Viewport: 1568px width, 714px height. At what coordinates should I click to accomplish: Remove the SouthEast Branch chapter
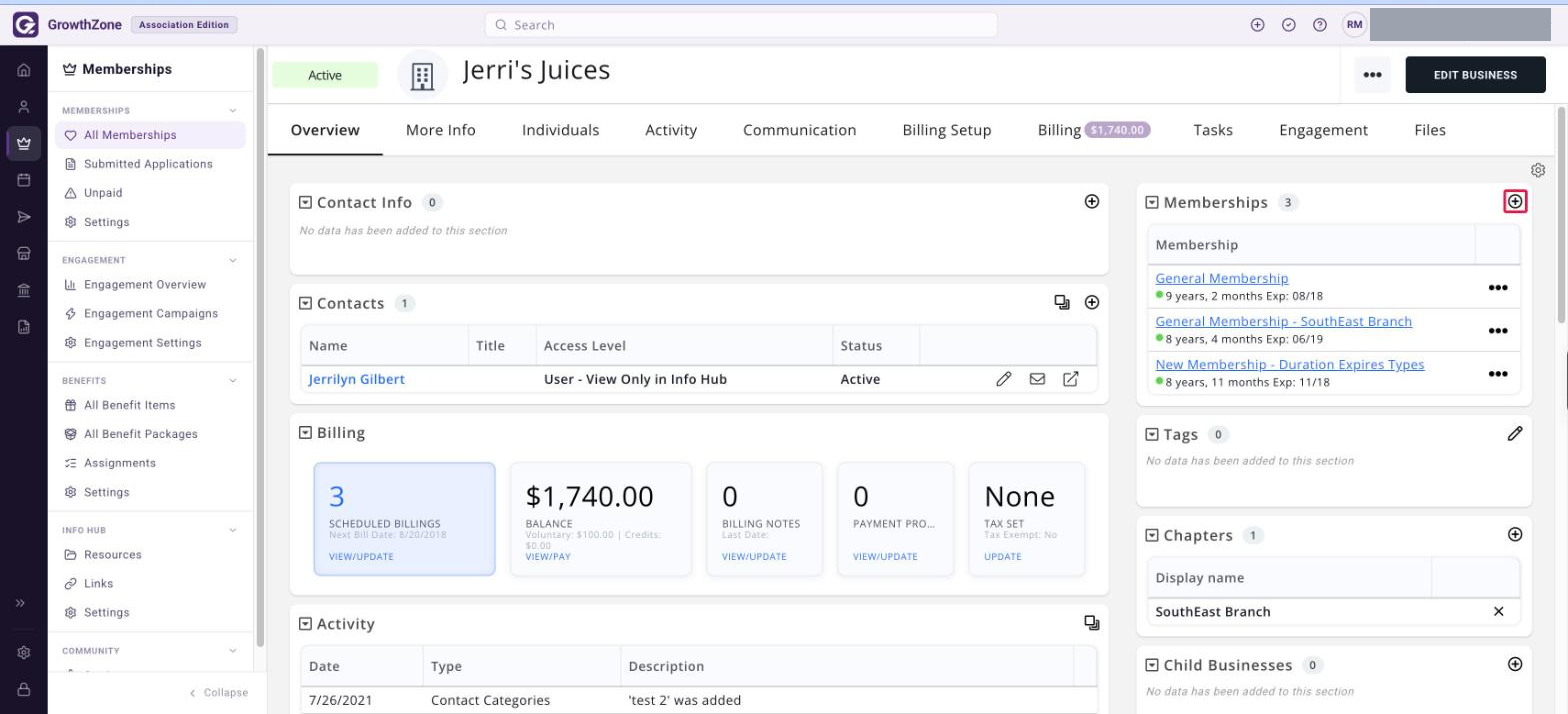(1498, 611)
